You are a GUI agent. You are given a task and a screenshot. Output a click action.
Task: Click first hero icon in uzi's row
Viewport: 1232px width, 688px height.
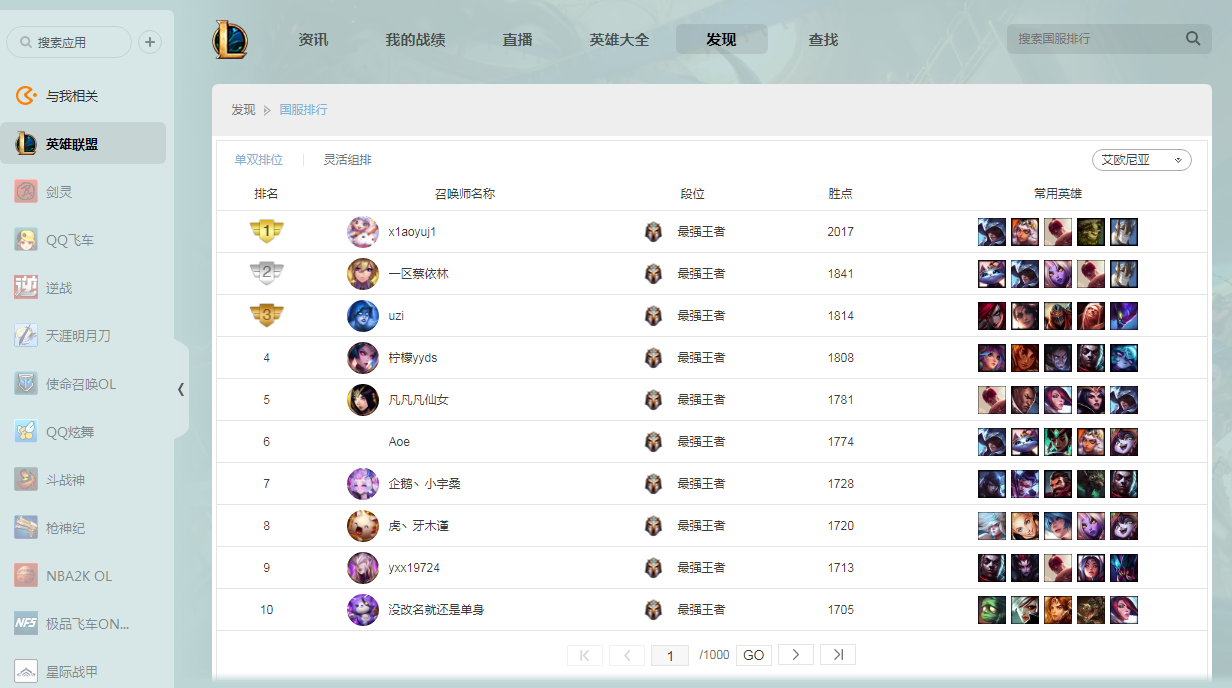tap(992, 316)
